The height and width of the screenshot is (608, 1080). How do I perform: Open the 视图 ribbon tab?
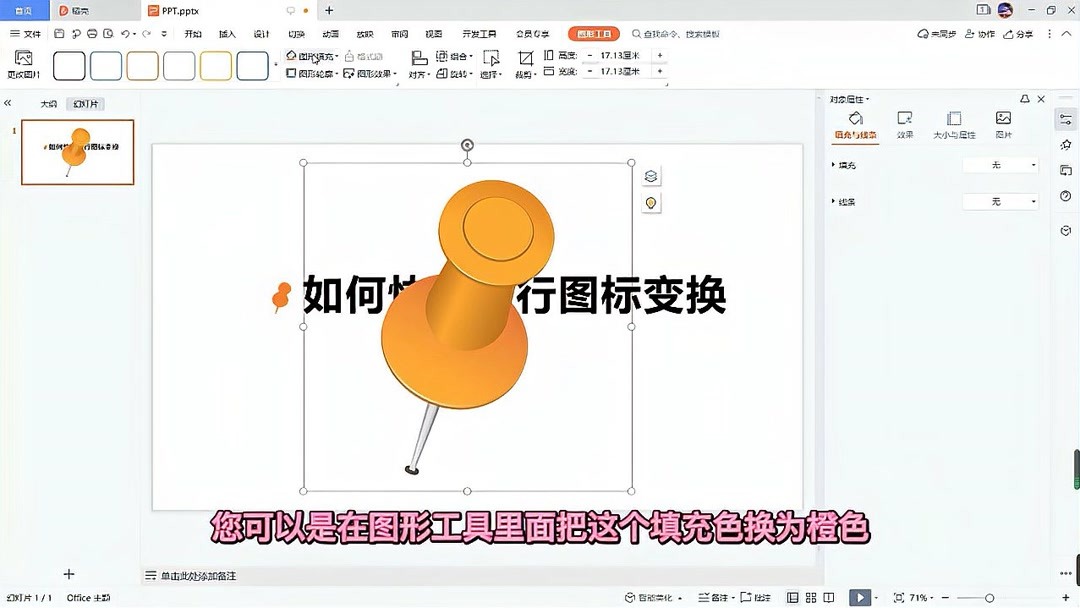[x=434, y=33]
